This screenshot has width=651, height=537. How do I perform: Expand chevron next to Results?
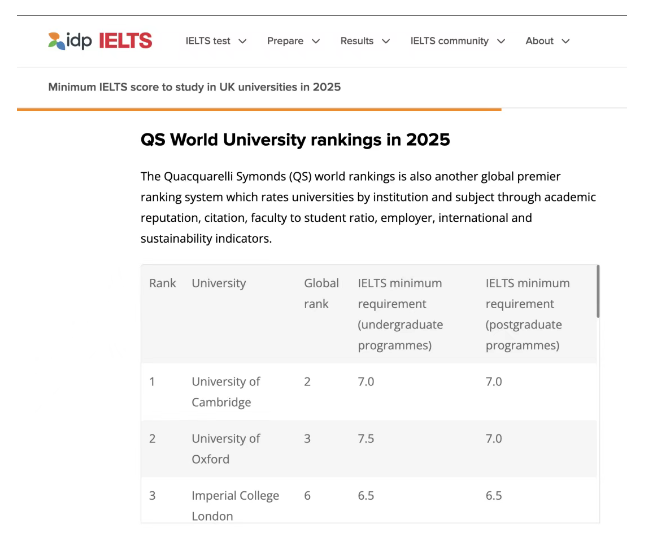tap(386, 41)
